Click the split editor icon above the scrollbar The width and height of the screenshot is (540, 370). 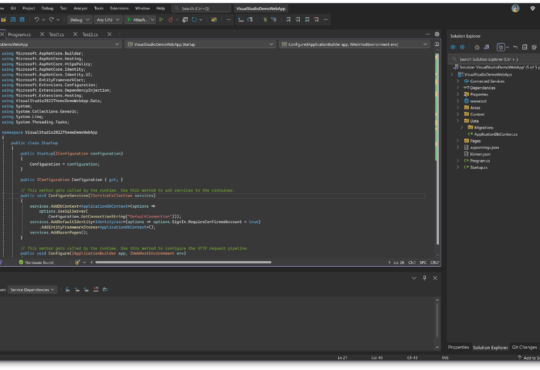pyautogui.click(x=437, y=44)
